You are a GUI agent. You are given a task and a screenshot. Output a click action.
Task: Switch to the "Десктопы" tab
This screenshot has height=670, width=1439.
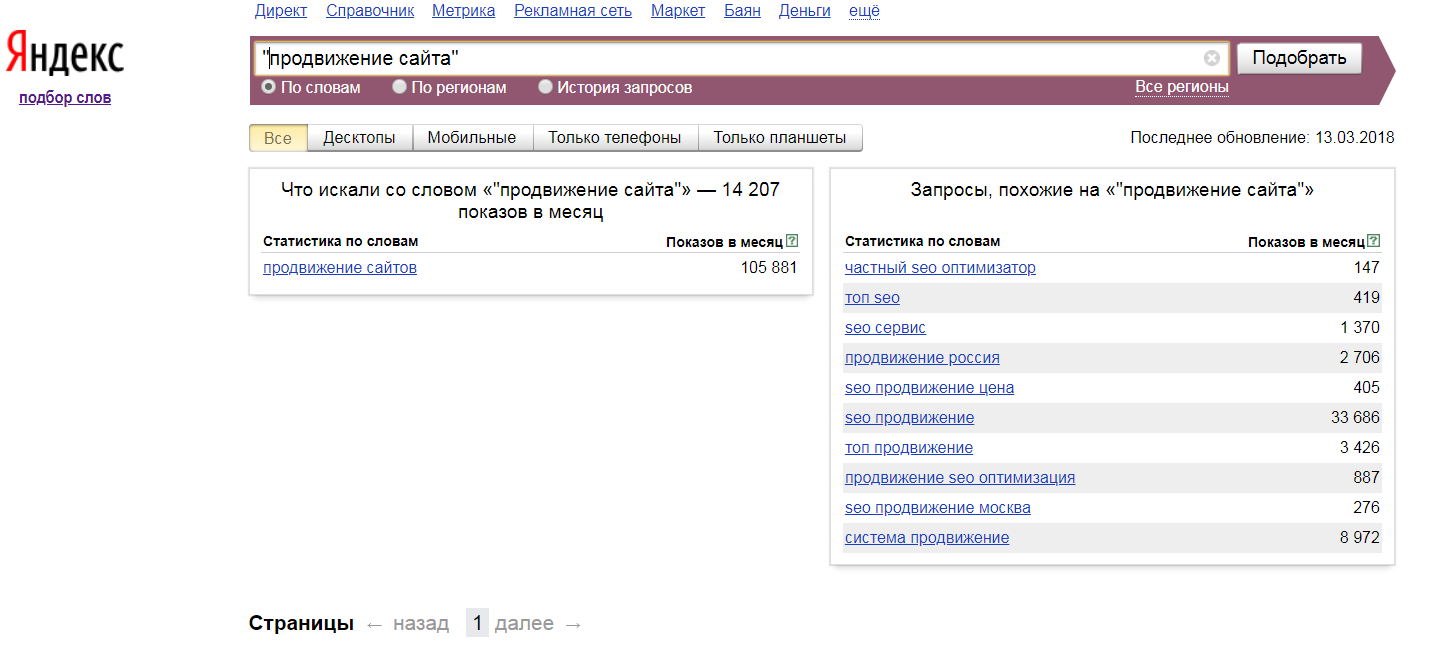click(359, 138)
